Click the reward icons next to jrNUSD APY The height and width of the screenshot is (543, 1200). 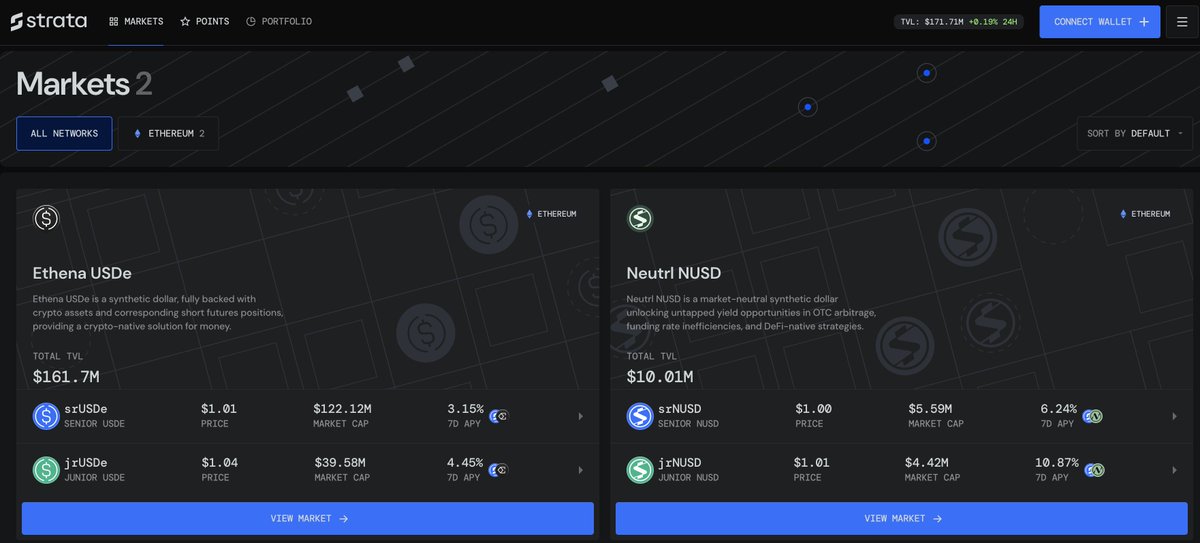click(x=1093, y=470)
